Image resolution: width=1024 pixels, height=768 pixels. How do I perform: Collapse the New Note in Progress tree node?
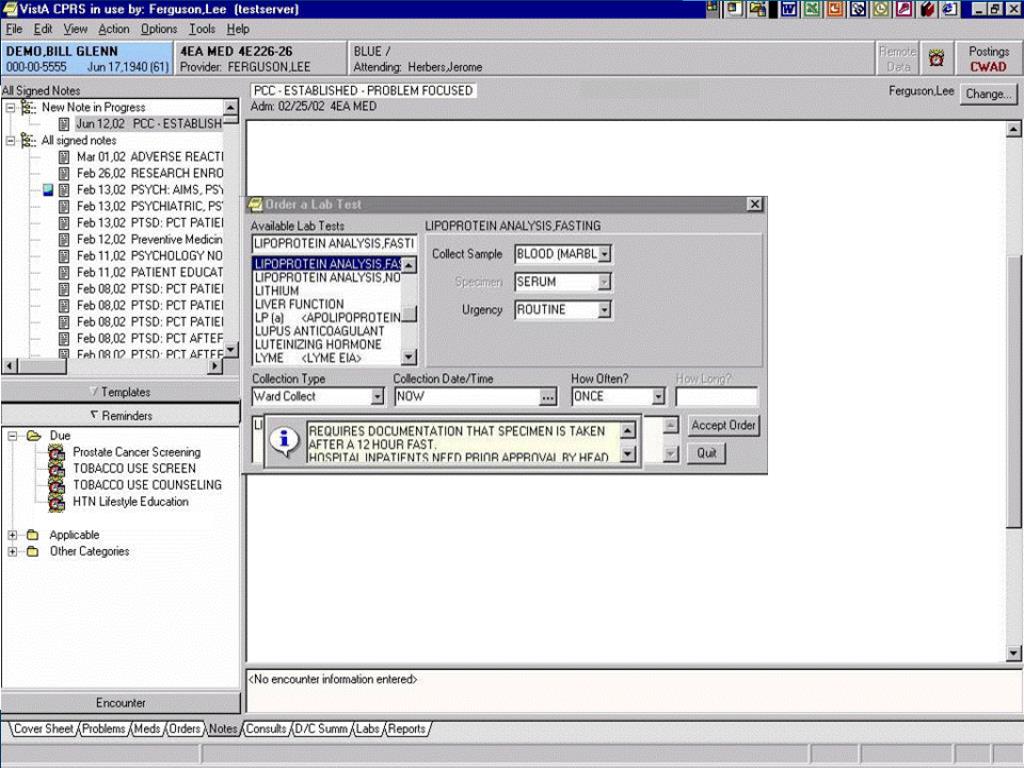[x=11, y=107]
